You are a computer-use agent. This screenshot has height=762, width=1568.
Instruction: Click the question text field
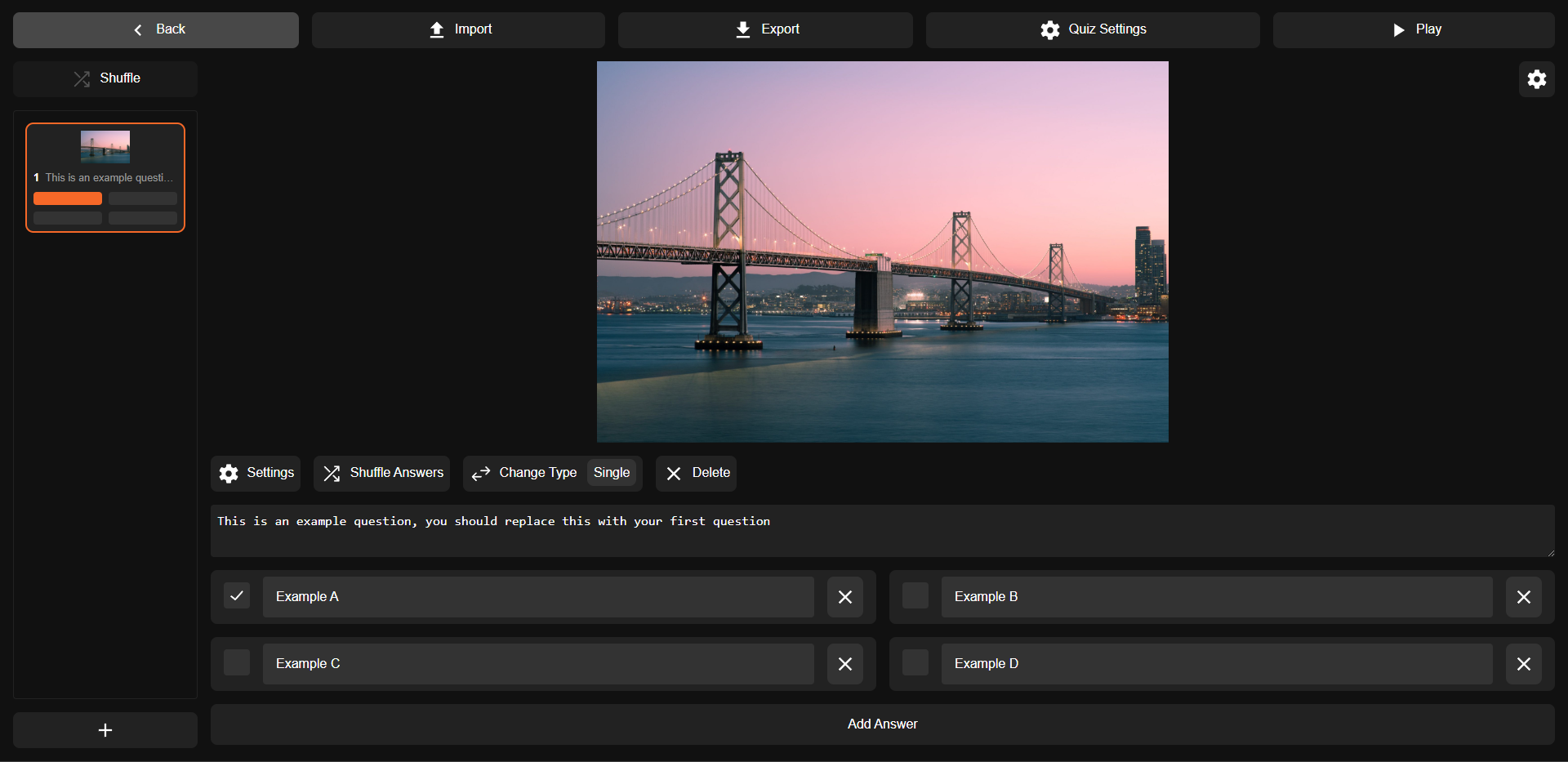[882, 531]
